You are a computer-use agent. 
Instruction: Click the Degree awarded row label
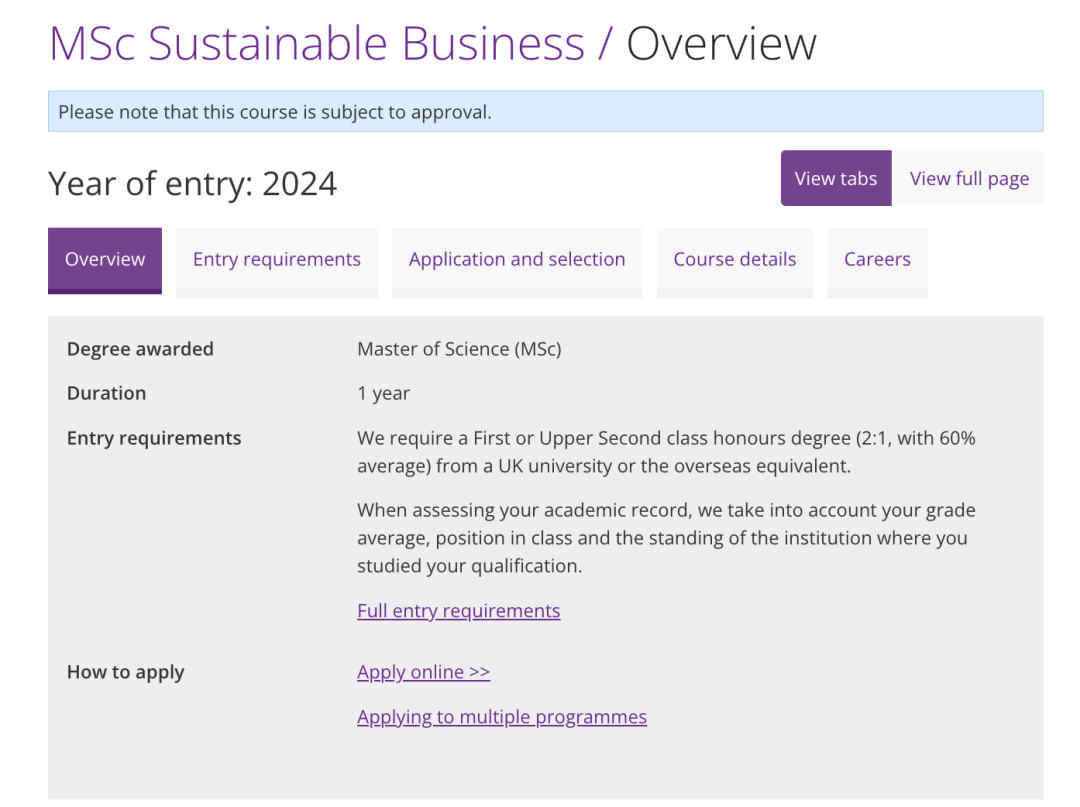pos(140,349)
